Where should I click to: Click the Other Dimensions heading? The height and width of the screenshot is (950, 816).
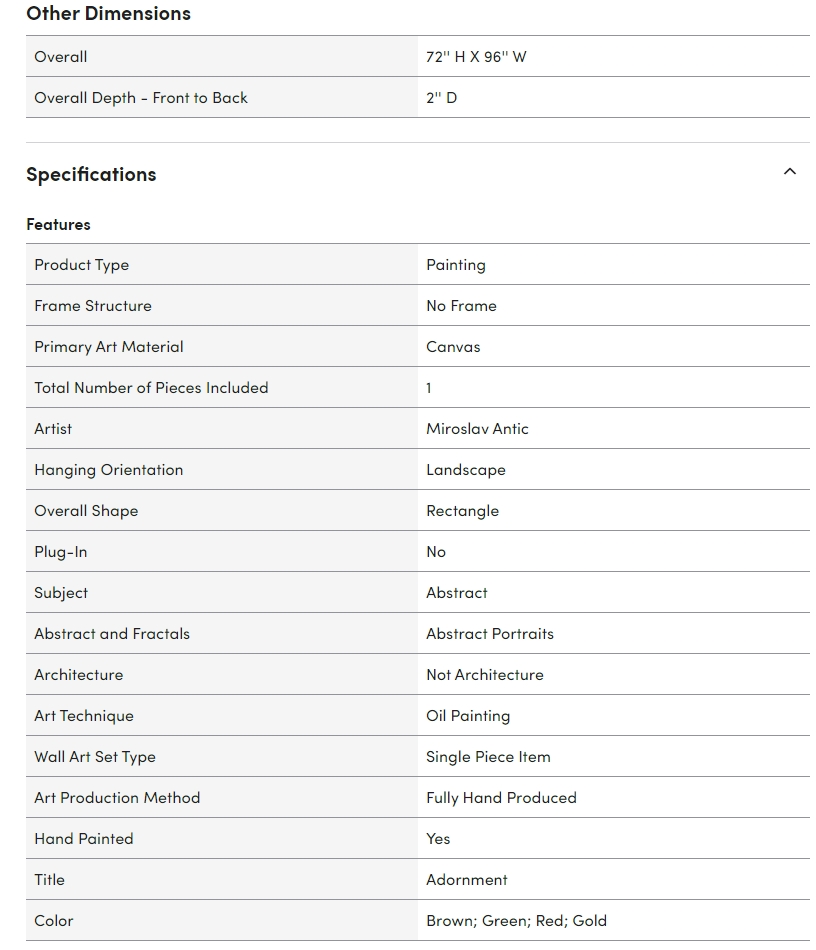click(108, 13)
